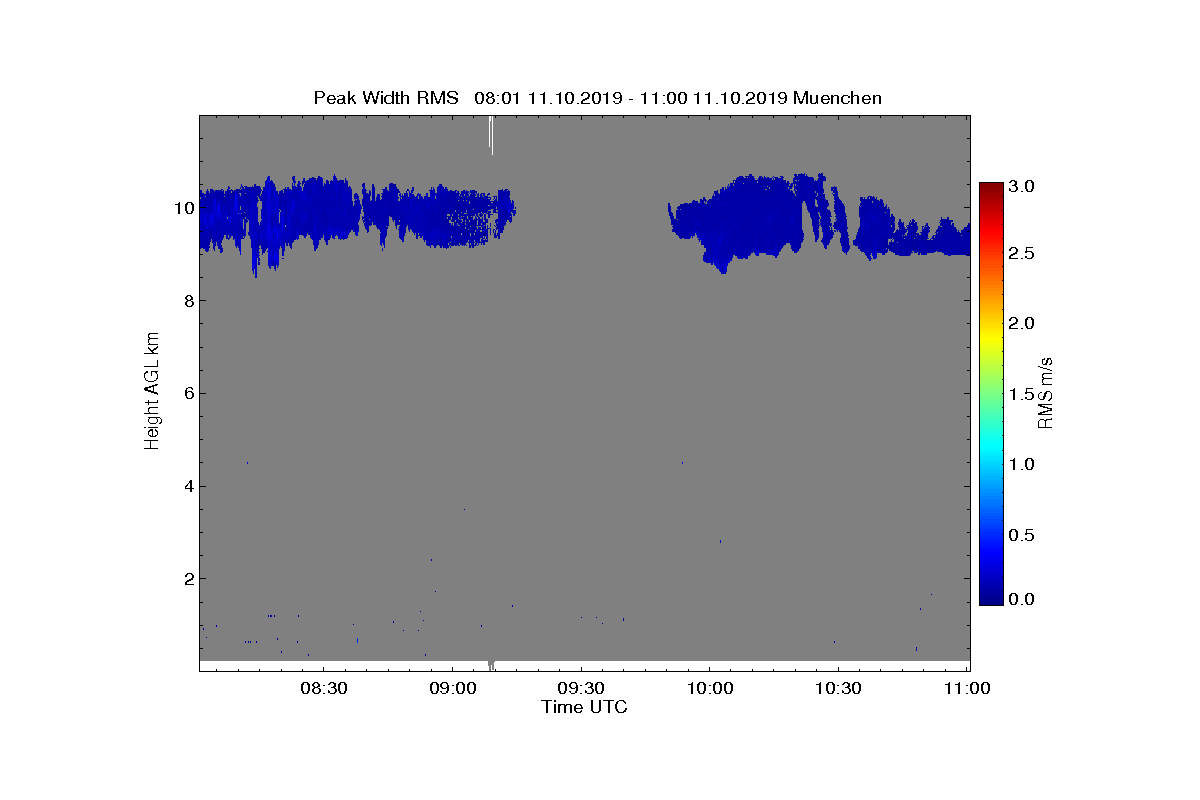Click the yellow band of the colorbar
The height and width of the screenshot is (800, 1200).
(991, 340)
